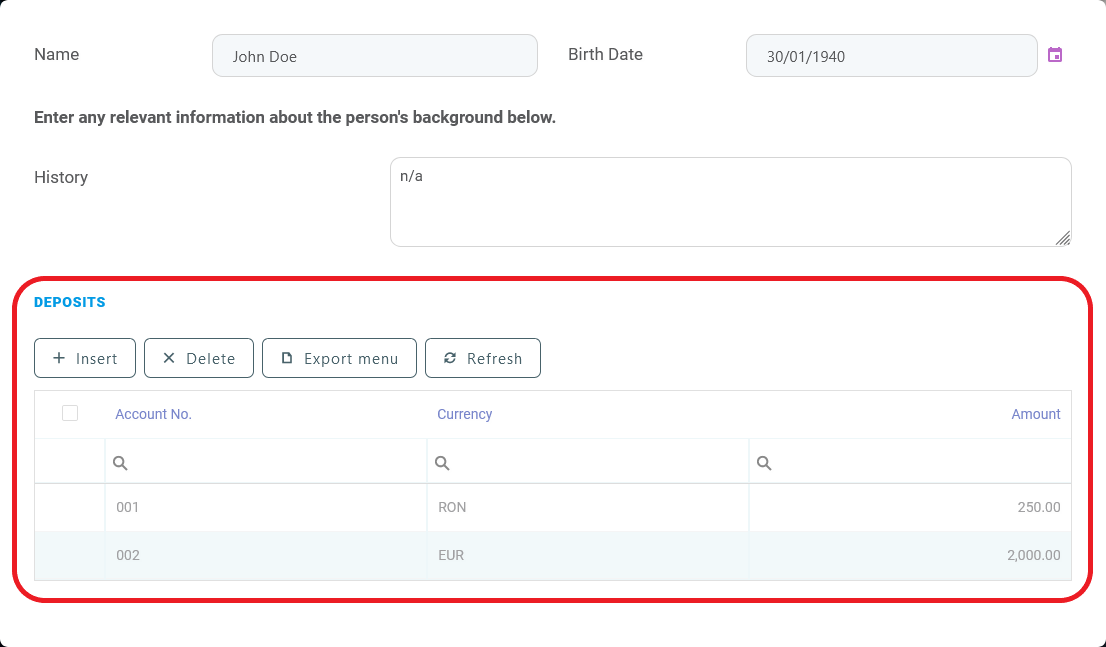The image size is (1106, 647).
Task: Click the circular refresh arrows icon
Action: 449,357
